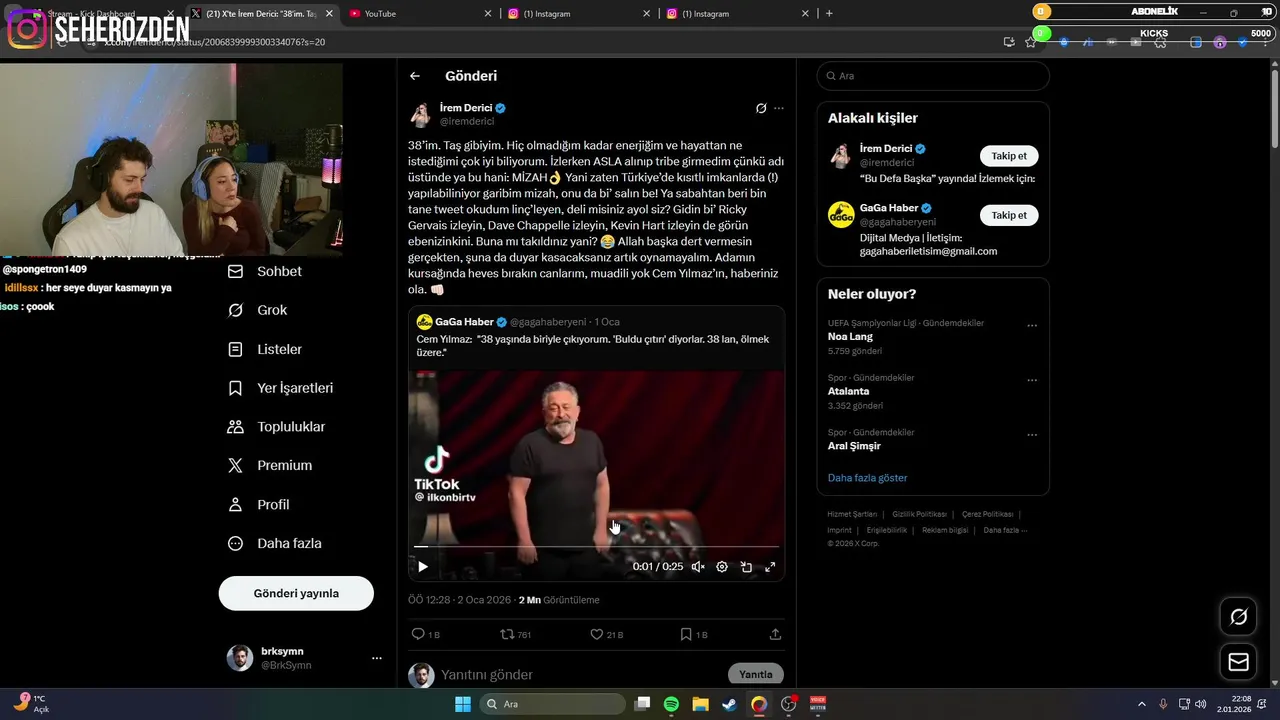The image size is (1280, 720).
Task: Open Spotify from the taskbar
Action: pyautogui.click(x=671, y=704)
